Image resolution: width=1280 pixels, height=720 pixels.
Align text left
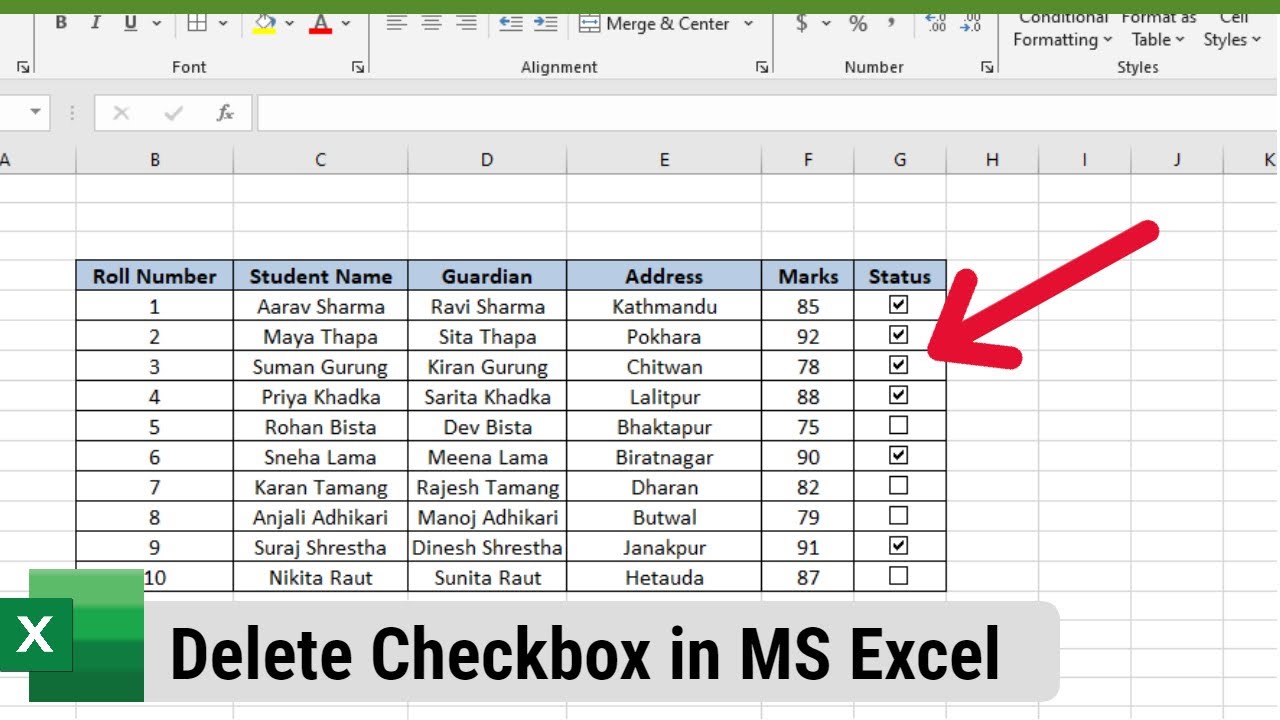pos(397,22)
